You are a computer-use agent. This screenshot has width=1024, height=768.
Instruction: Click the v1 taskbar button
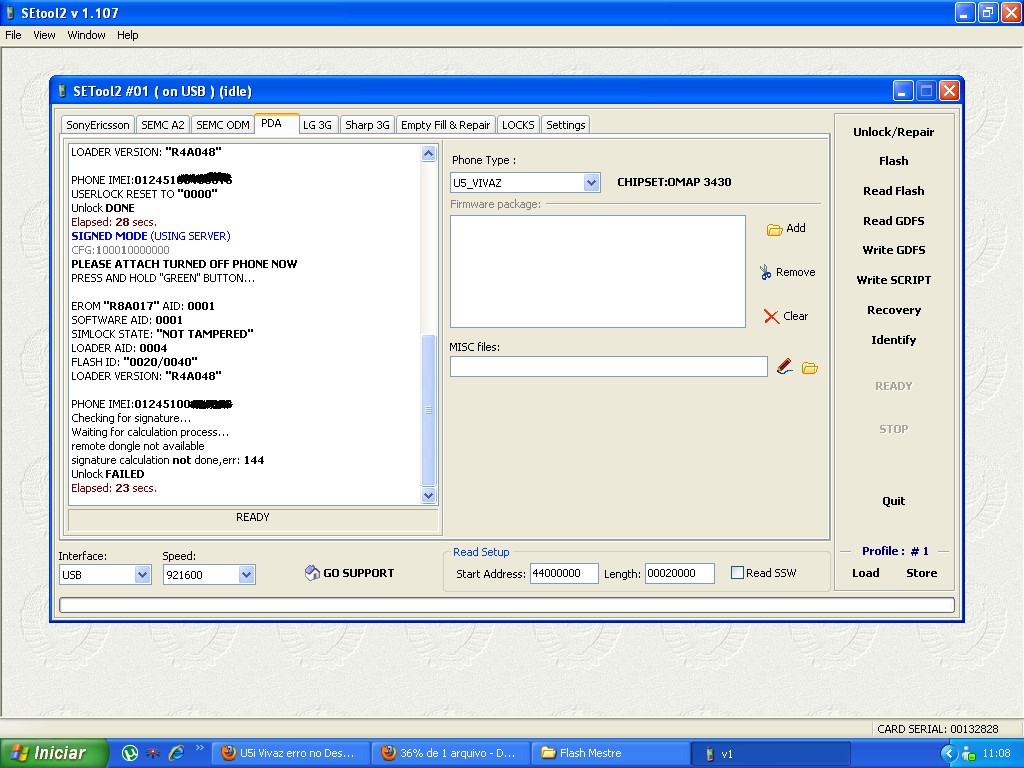pos(771,753)
